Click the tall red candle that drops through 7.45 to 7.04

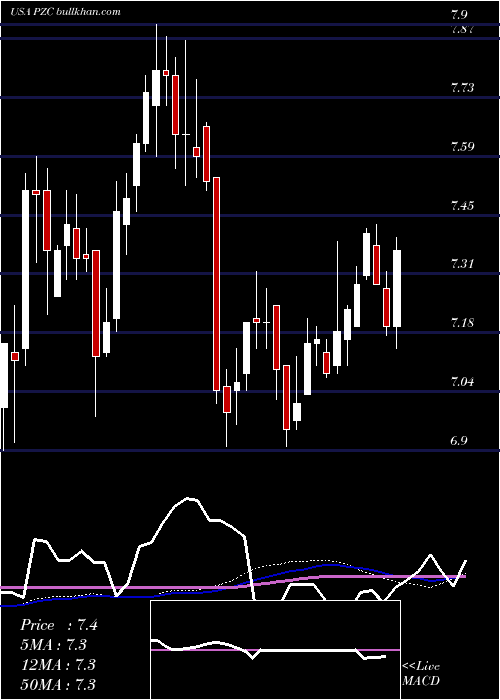[x=216, y=284]
